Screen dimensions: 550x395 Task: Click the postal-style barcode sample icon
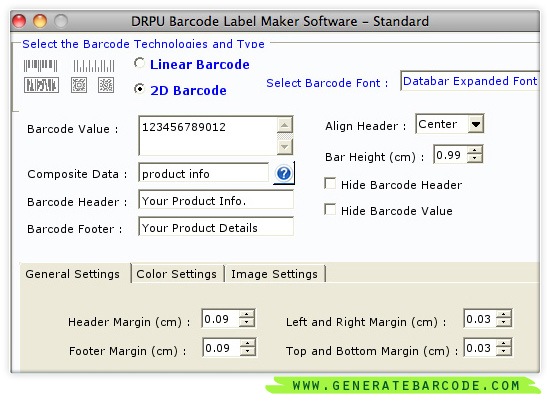94,66
